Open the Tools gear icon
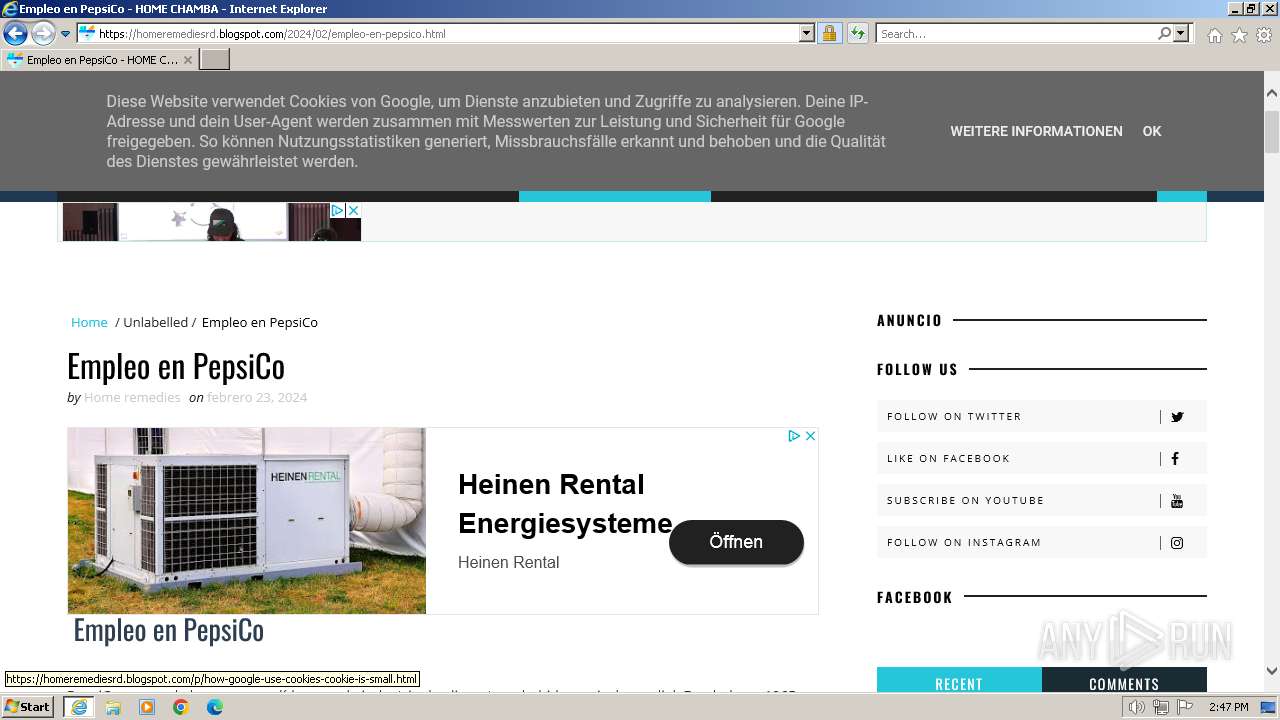 [x=1264, y=35]
